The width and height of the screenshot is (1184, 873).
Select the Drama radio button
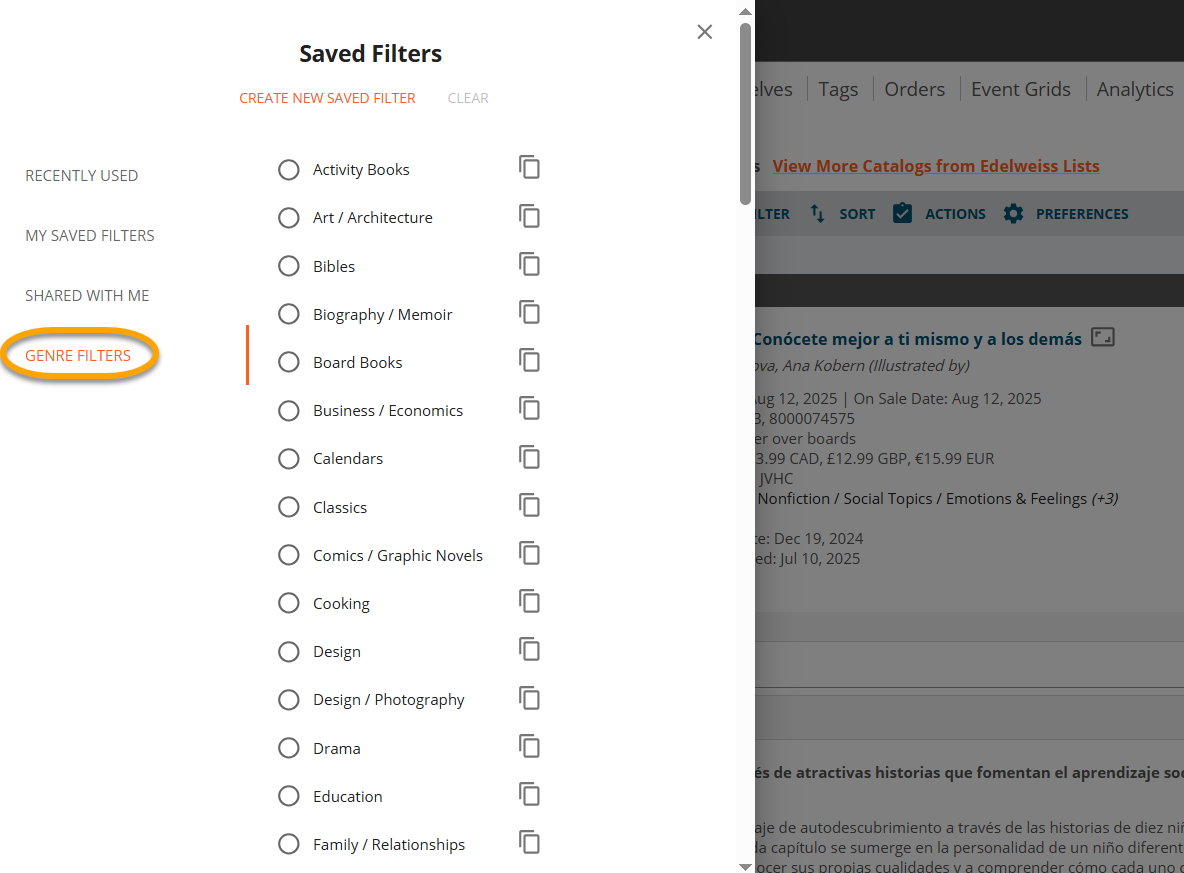[288, 748]
